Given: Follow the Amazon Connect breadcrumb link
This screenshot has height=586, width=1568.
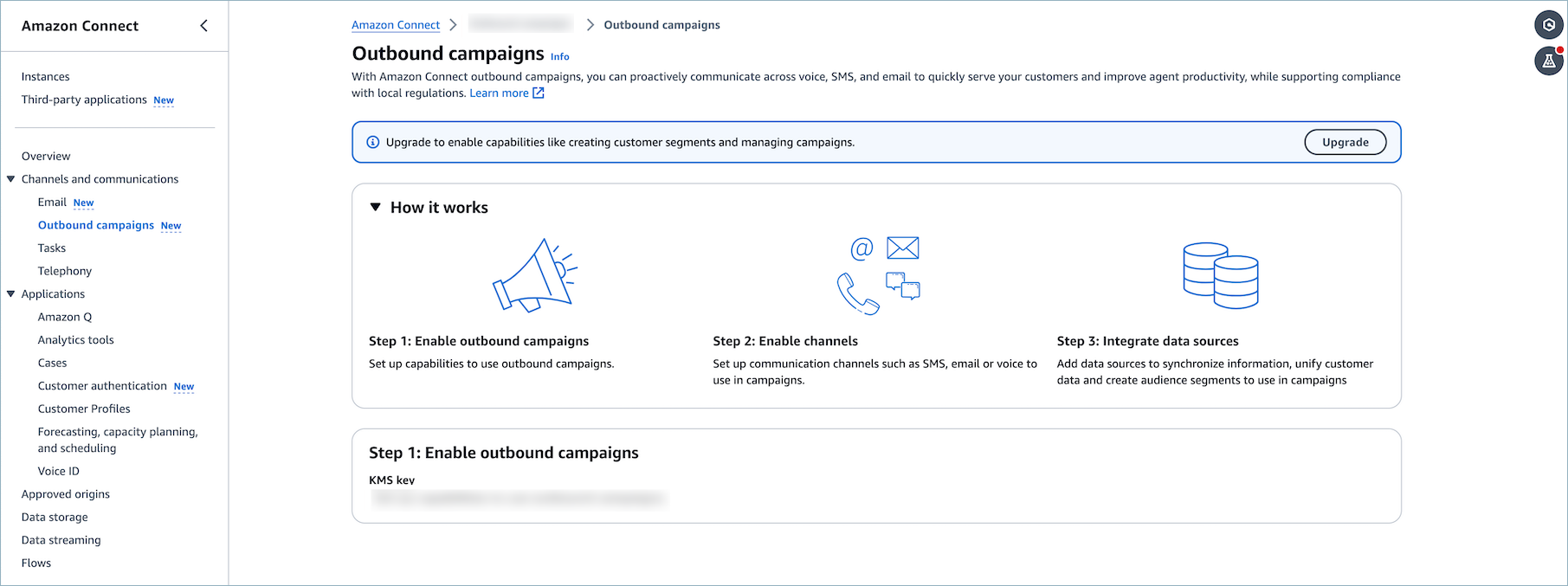Looking at the screenshot, I should (396, 25).
